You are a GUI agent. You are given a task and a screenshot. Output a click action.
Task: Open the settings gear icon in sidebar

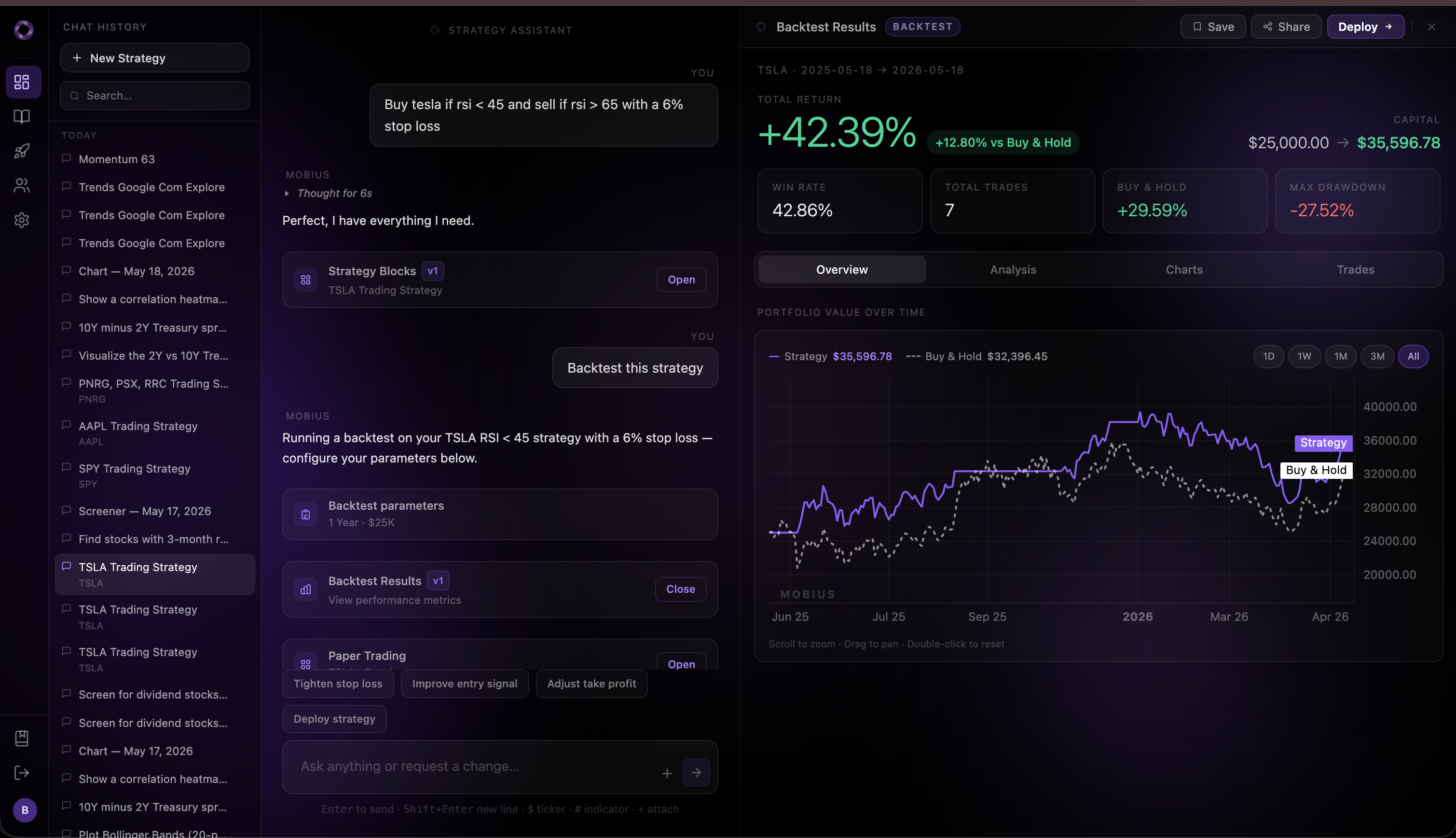click(x=22, y=220)
